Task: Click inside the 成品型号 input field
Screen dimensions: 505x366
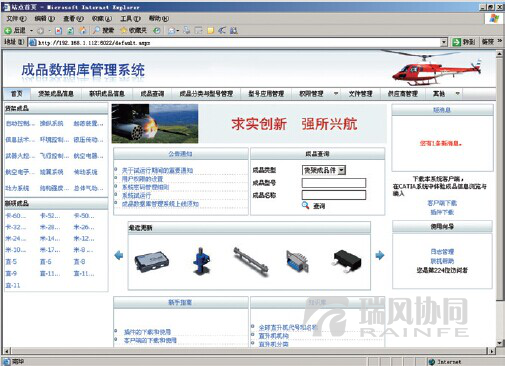Action: (334, 183)
